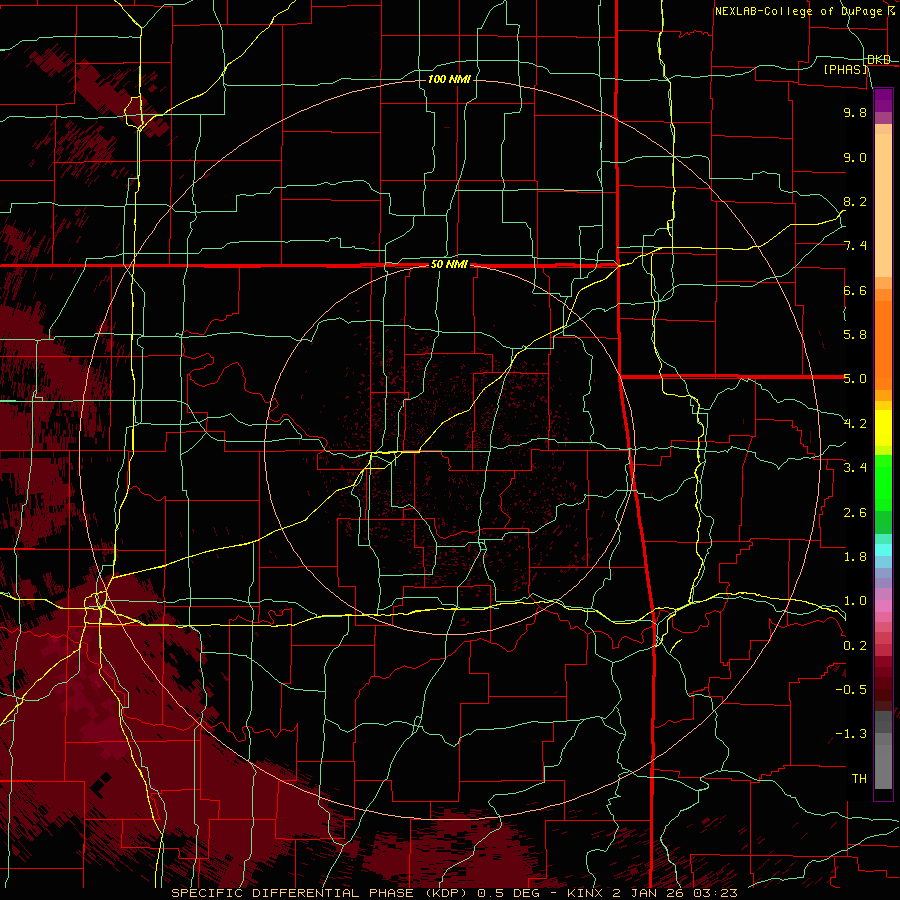
Task: Click the 03:23 timestamp text
Action: tap(715, 893)
